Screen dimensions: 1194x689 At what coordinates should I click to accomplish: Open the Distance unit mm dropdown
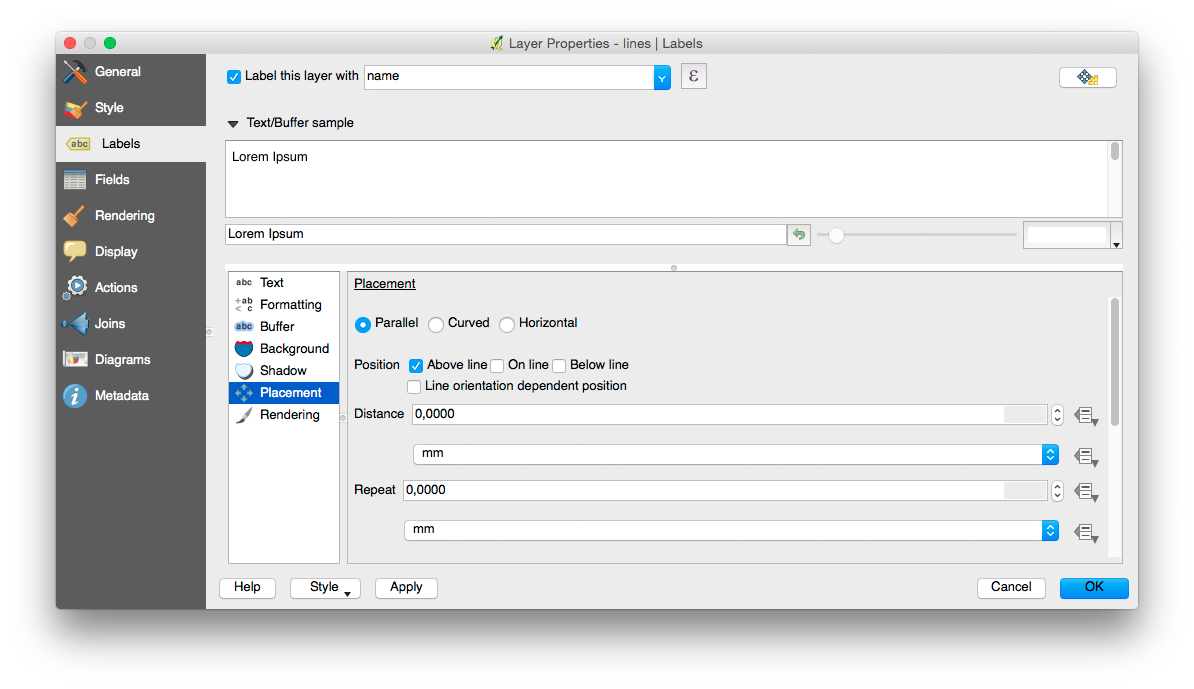click(736, 455)
